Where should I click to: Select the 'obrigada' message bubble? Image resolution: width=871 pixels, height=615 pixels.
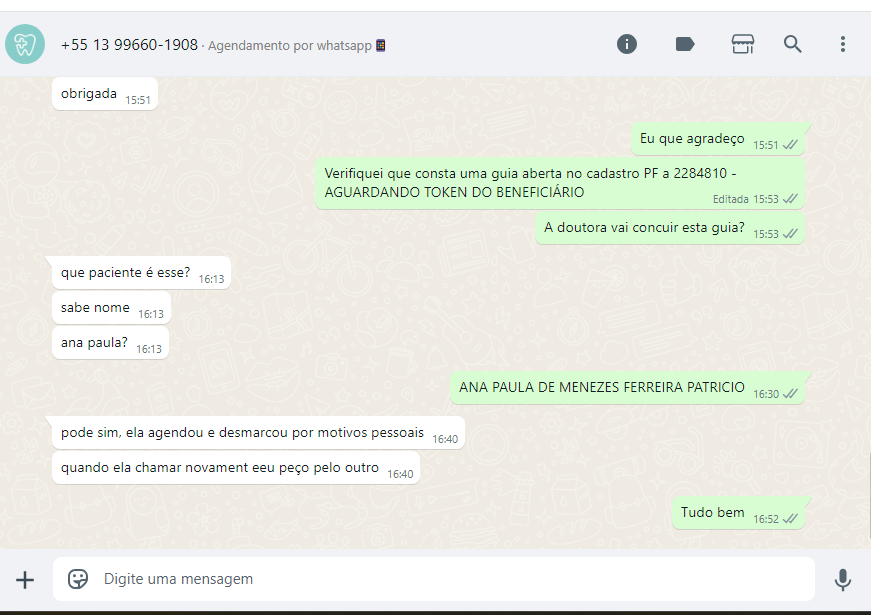pos(105,94)
